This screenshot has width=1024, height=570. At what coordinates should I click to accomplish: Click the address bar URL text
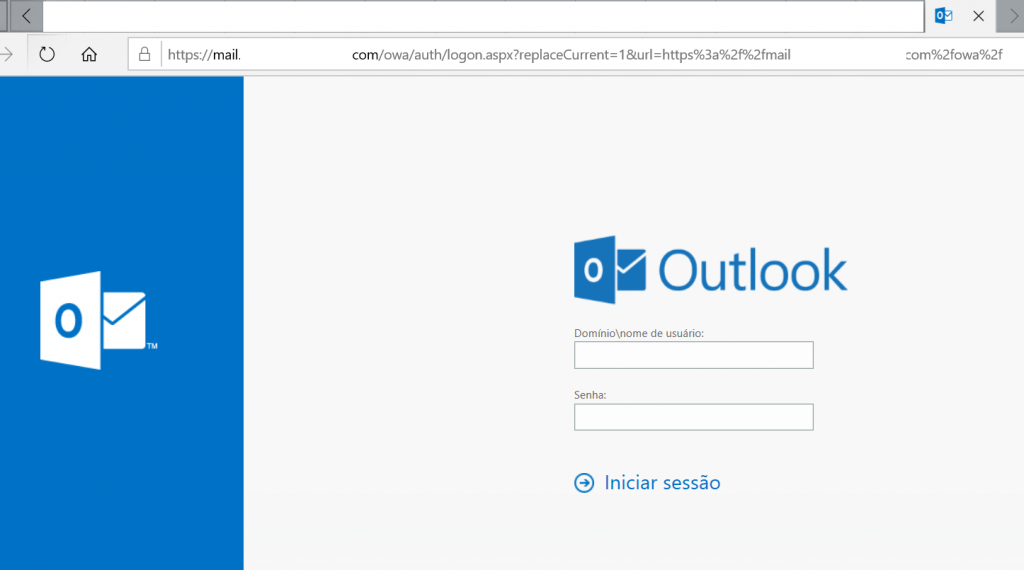pos(584,54)
